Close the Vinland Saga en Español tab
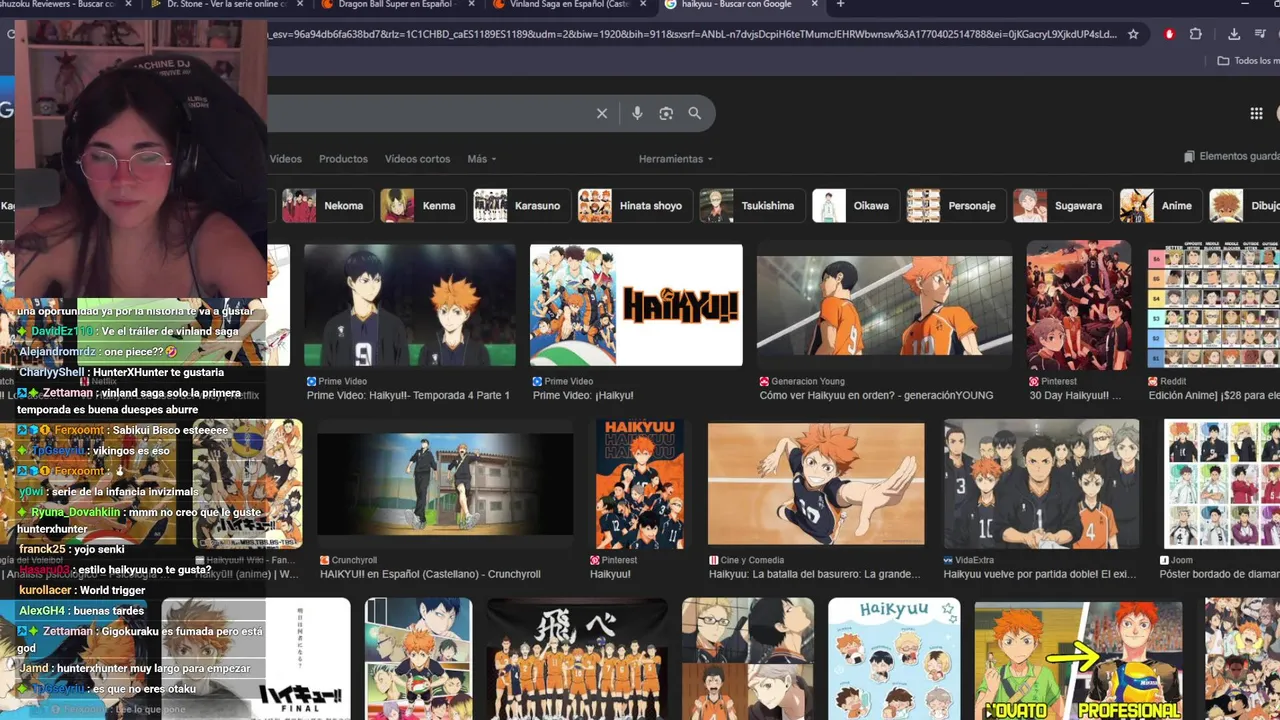This screenshot has width=1280, height=720. tap(645, 5)
